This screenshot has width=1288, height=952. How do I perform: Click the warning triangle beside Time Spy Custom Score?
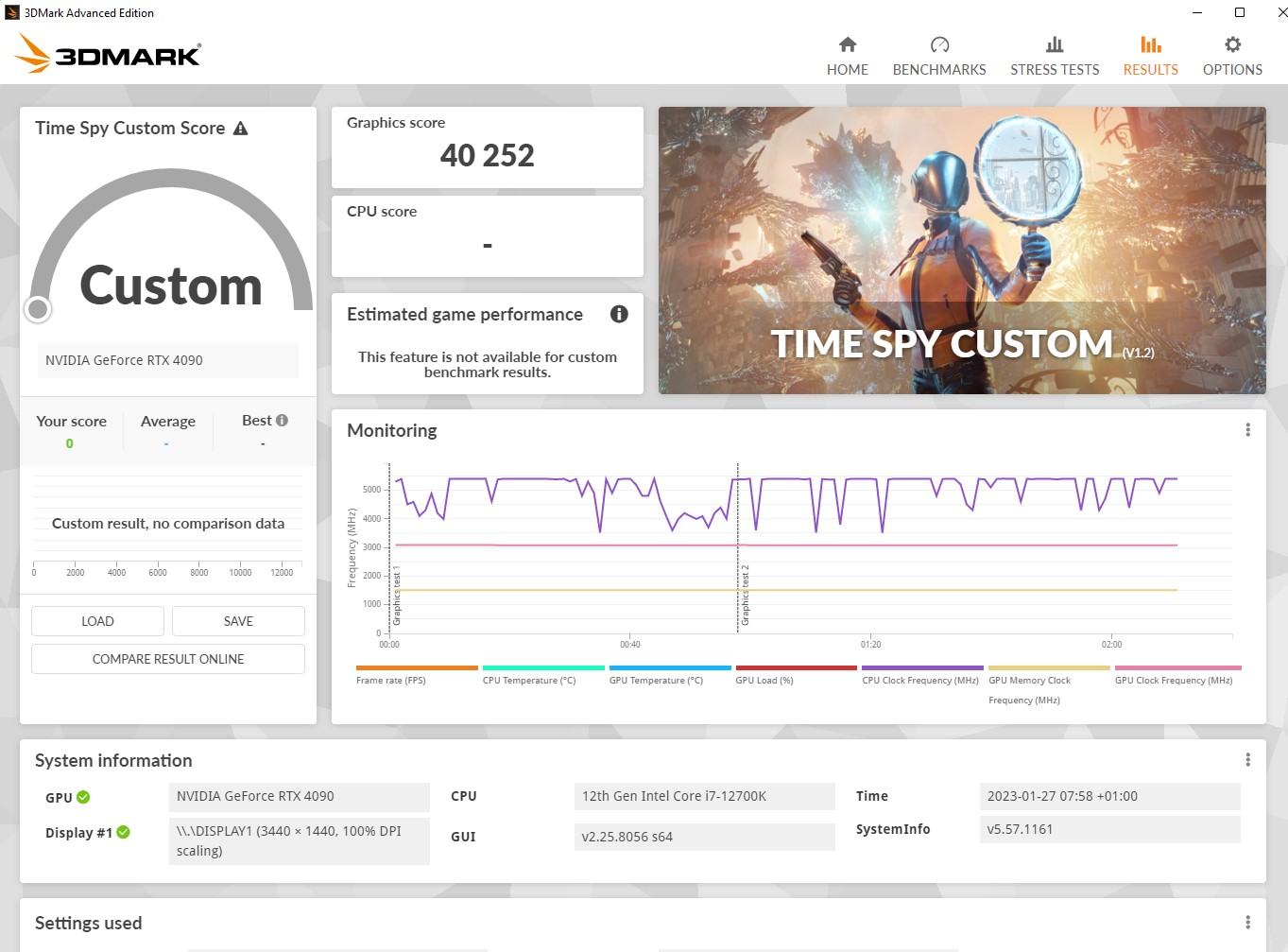click(x=241, y=128)
